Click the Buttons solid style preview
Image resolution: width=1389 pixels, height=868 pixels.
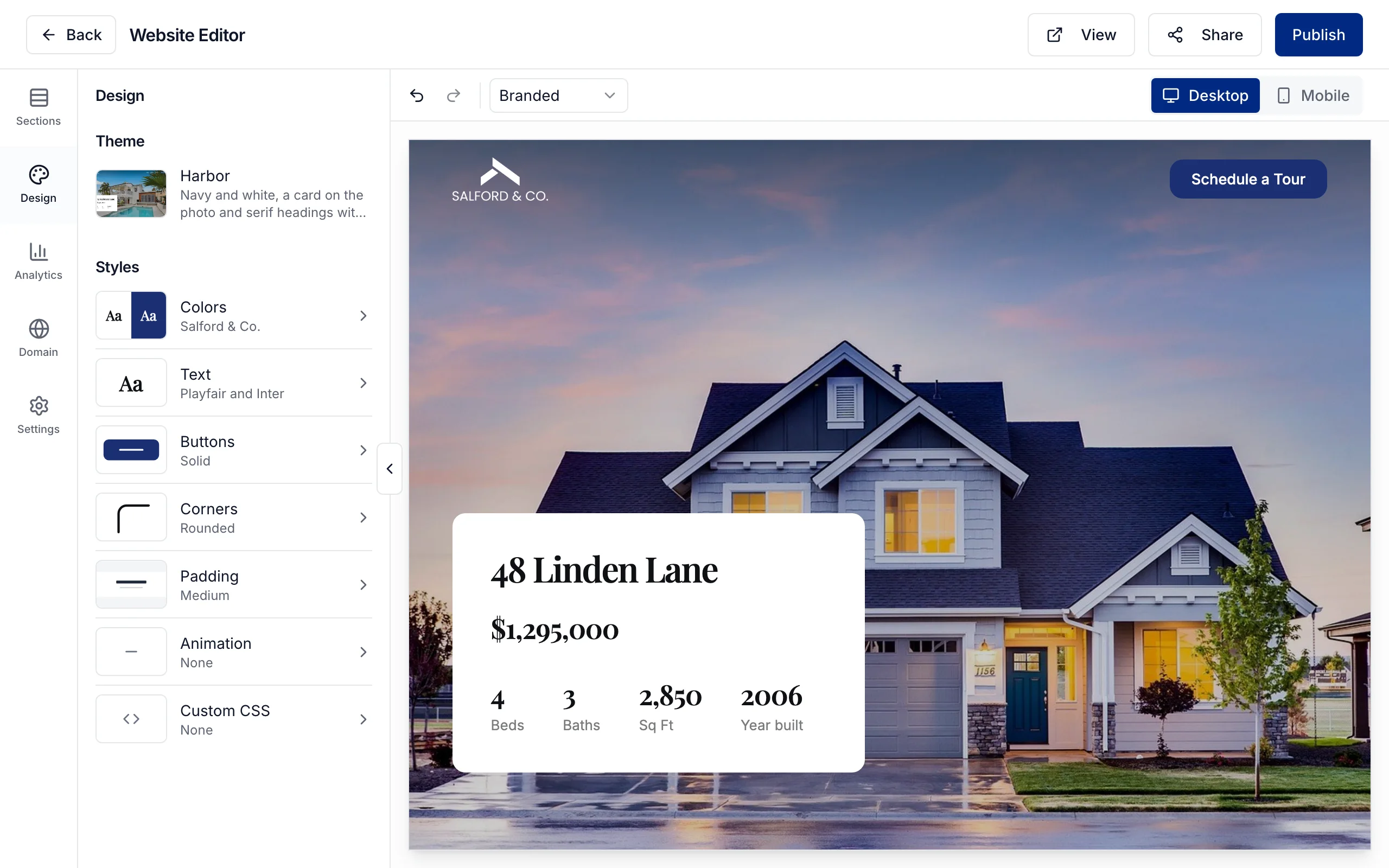point(131,450)
